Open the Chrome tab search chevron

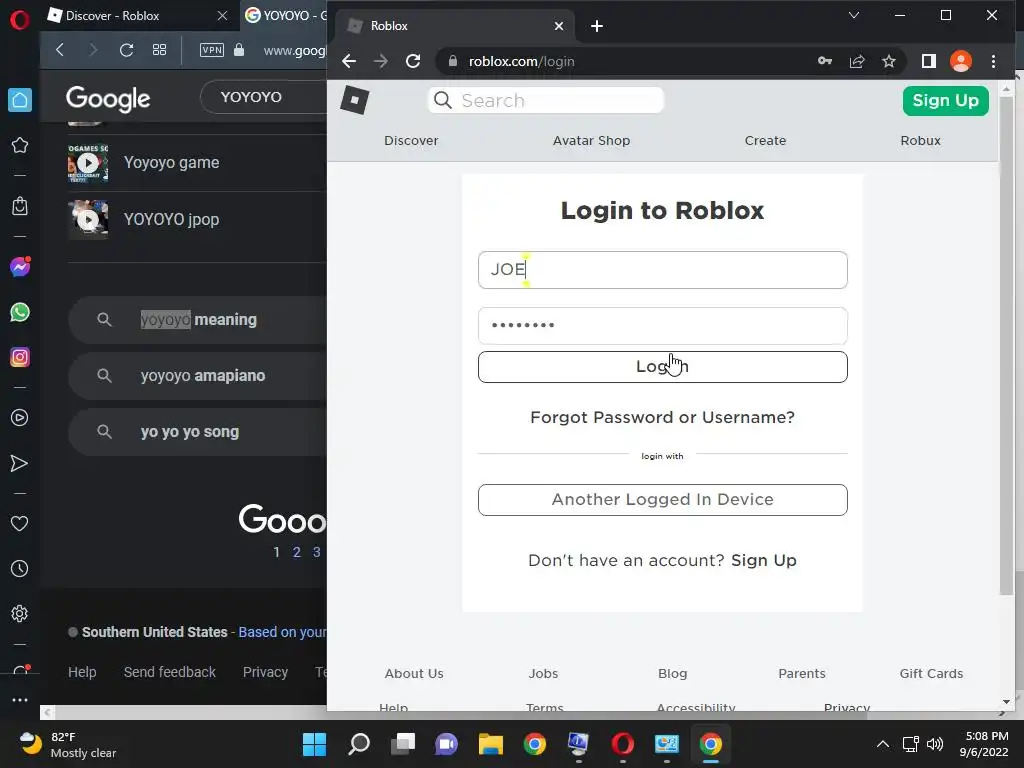854,15
